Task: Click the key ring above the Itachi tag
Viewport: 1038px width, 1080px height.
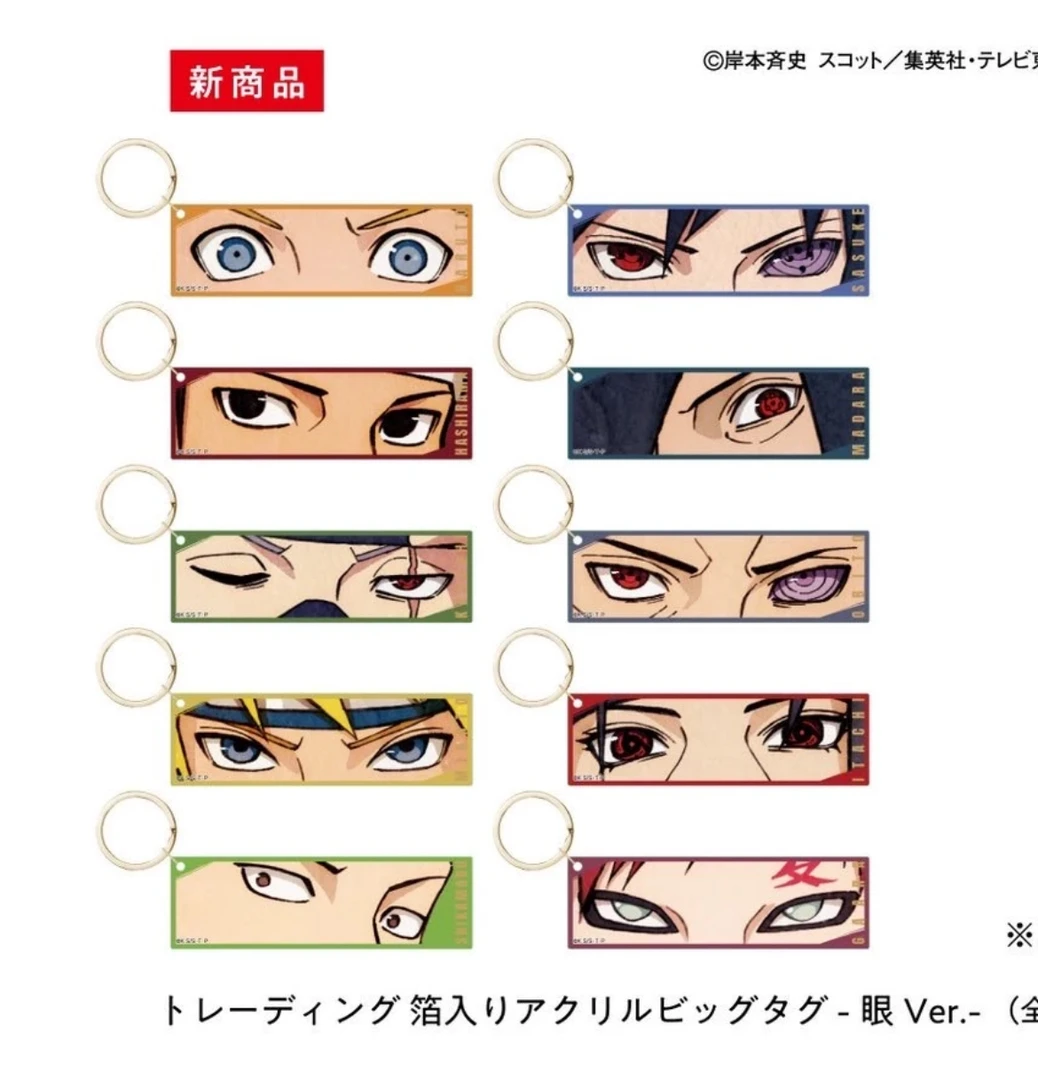Action: click(534, 667)
